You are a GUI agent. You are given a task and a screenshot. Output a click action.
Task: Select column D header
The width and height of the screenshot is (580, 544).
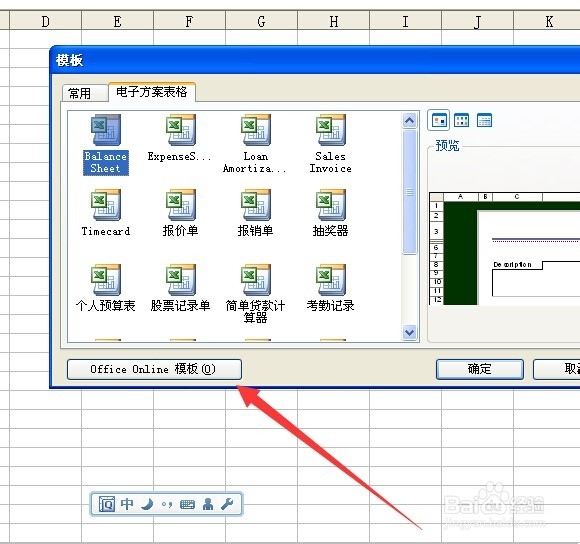pos(45,22)
